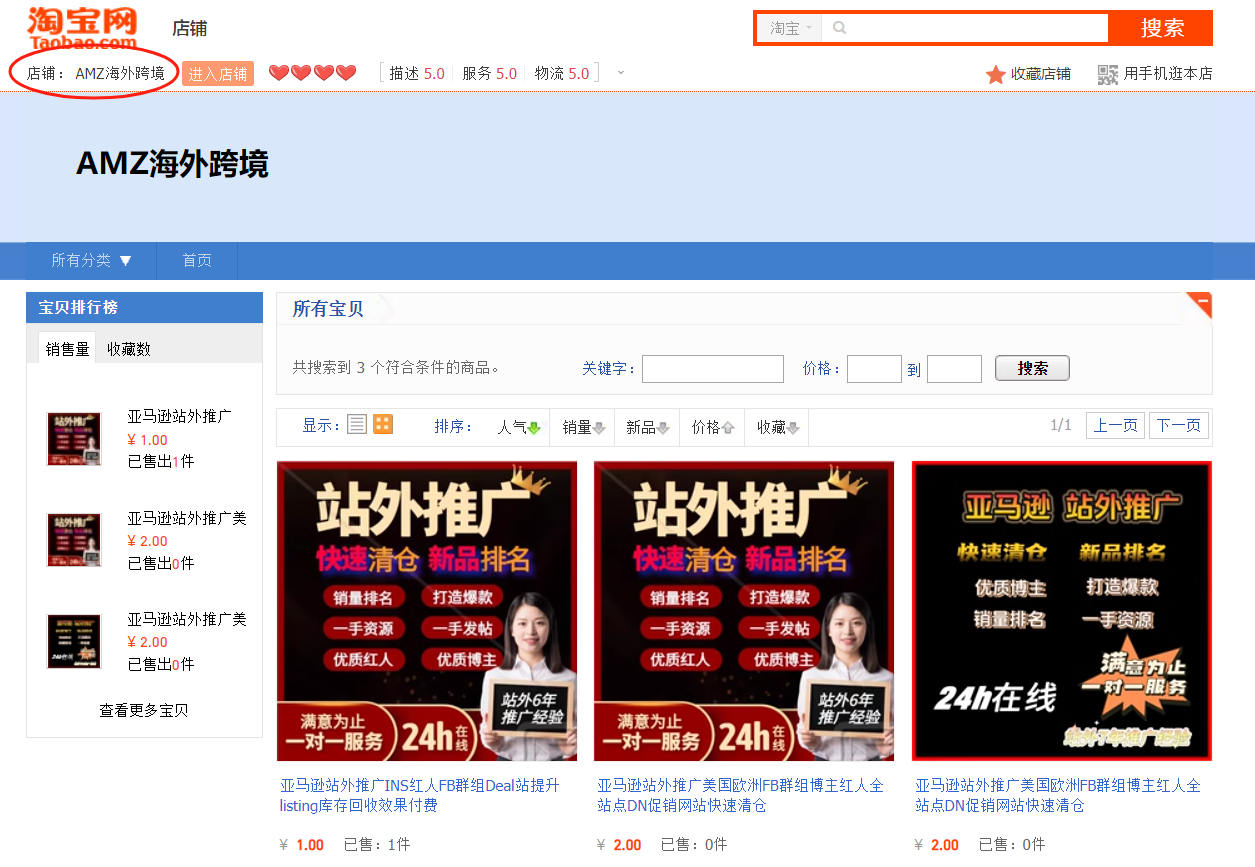Image resolution: width=1255 pixels, height=867 pixels.
Task: Click the red hearts shop rating
Action: click(x=312, y=73)
